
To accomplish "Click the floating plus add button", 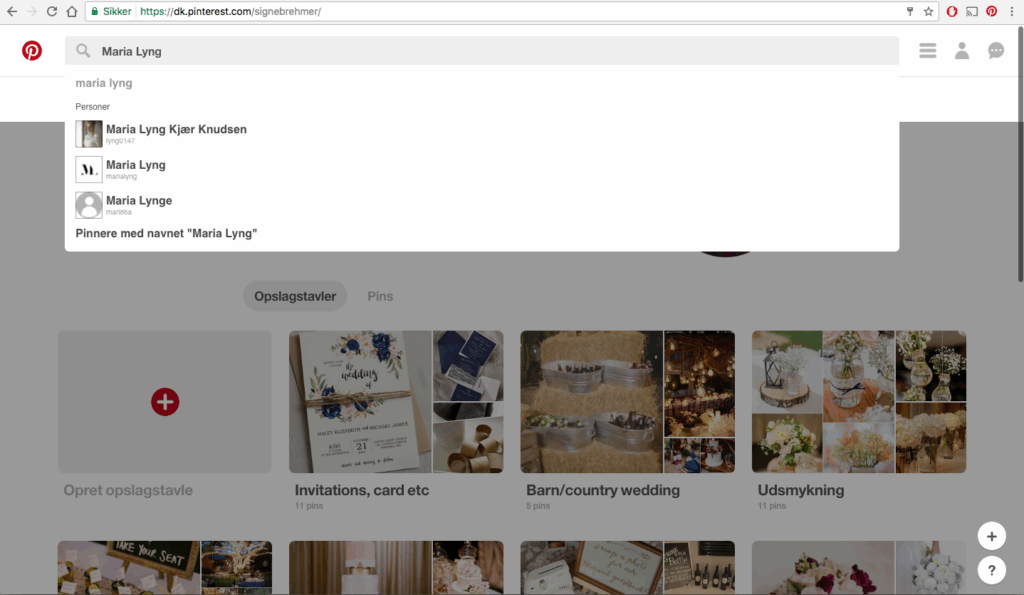I will (x=991, y=536).
